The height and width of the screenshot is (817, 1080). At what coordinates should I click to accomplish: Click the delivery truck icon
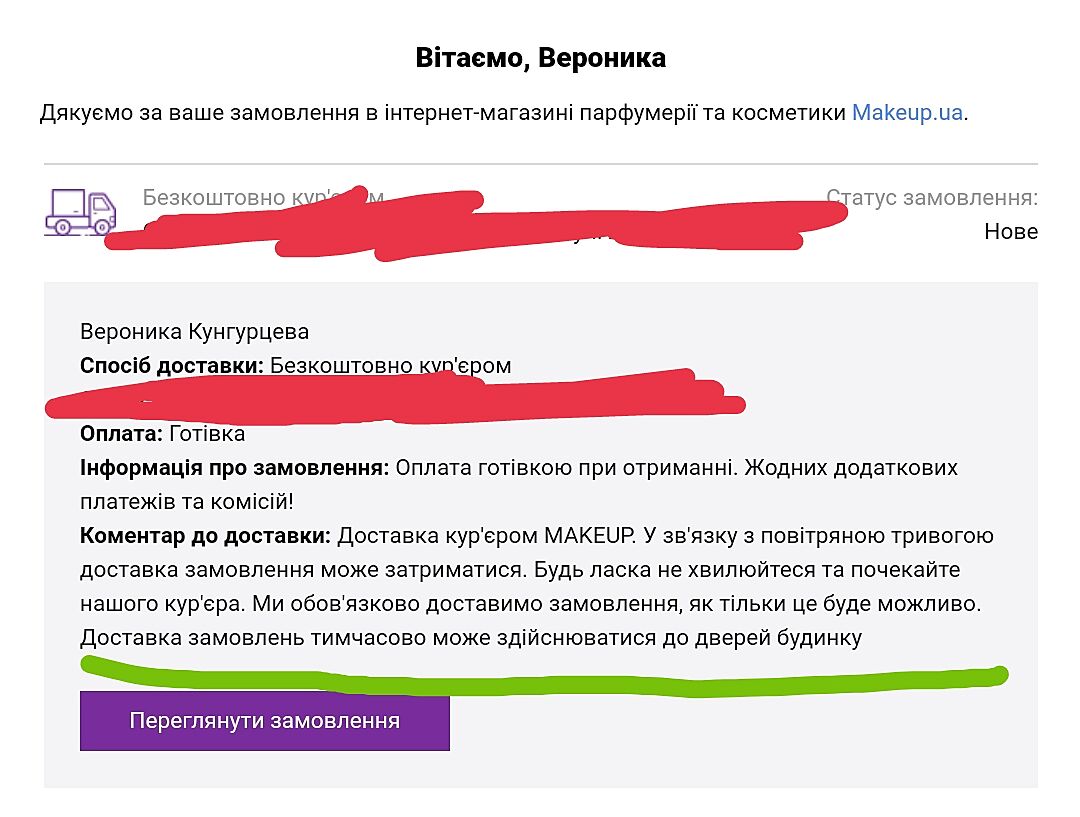click(80, 212)
